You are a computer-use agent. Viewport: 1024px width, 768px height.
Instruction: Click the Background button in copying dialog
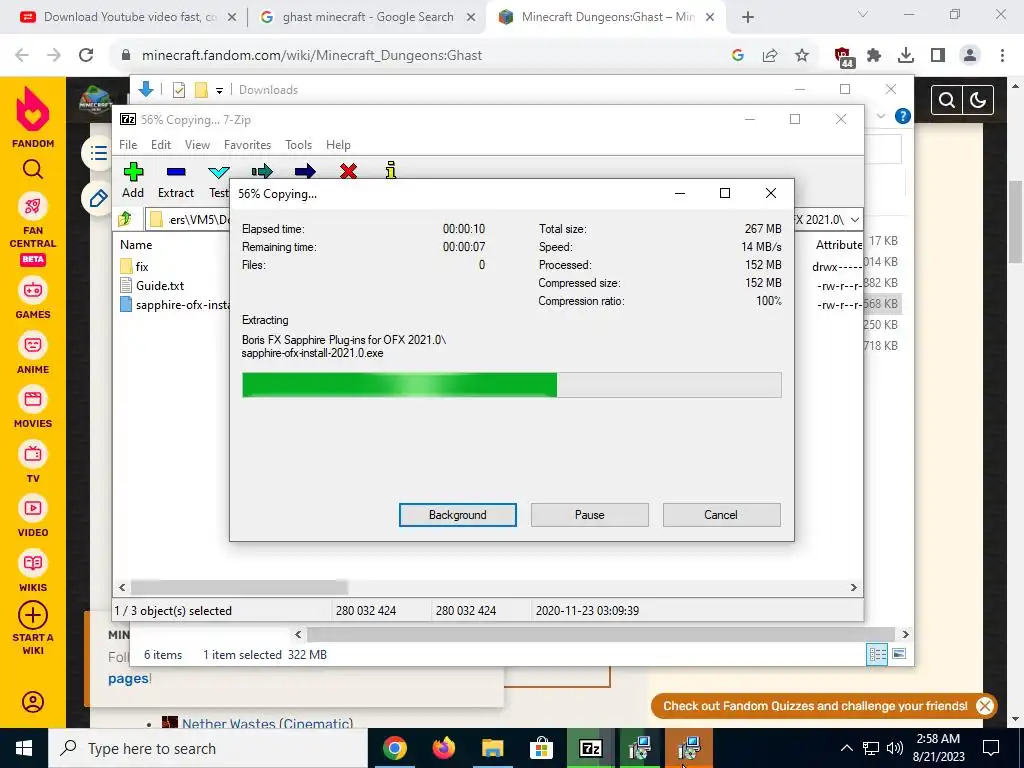458,515
